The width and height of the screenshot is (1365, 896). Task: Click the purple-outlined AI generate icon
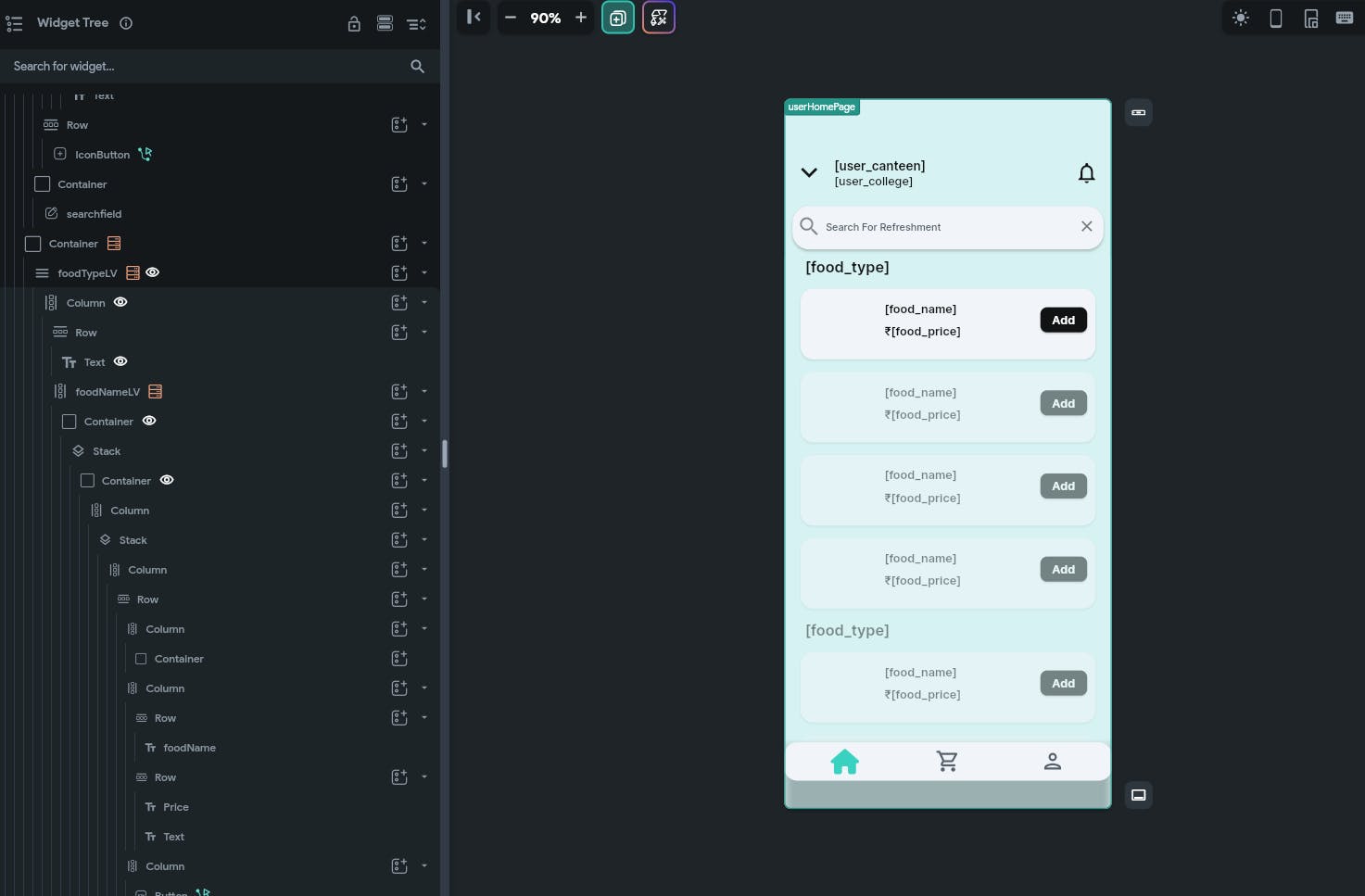pyautogui.click(x=659, y=18)
